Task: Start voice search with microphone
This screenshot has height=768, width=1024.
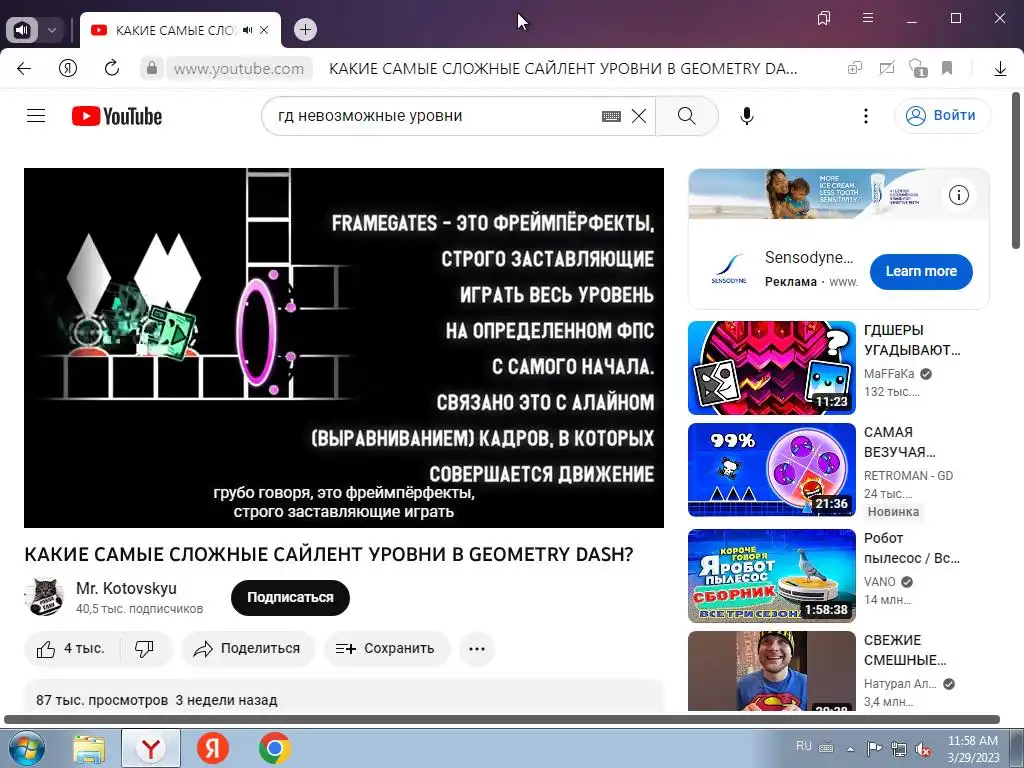Action: point(747,116)
